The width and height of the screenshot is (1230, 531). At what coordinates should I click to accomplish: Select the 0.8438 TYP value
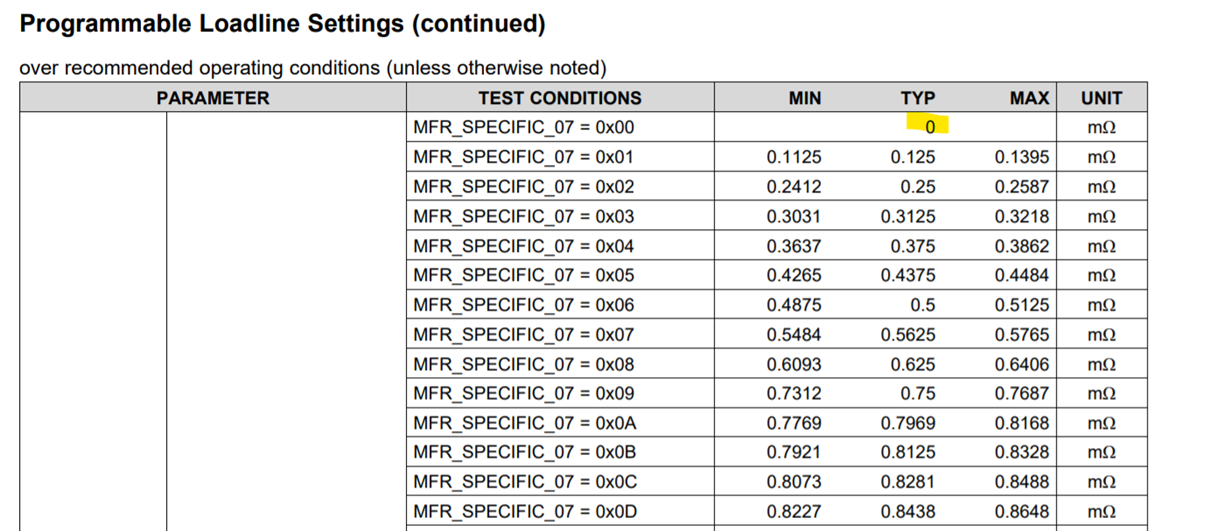tap(908, 511)
